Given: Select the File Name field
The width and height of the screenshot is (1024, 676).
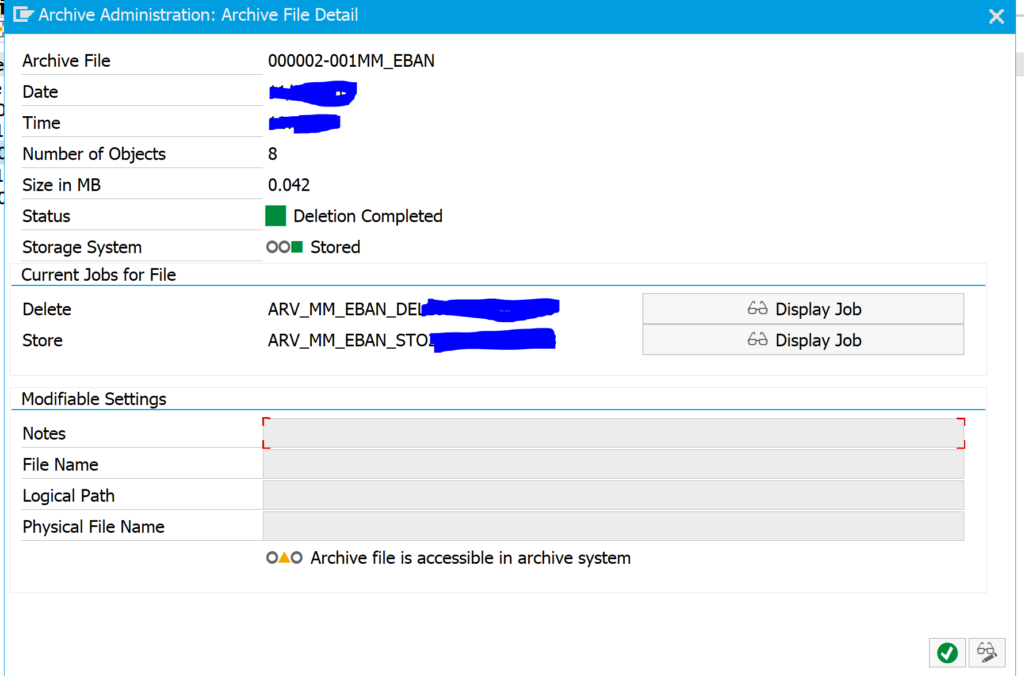Looking at the screenshot, I should (612, 463).
